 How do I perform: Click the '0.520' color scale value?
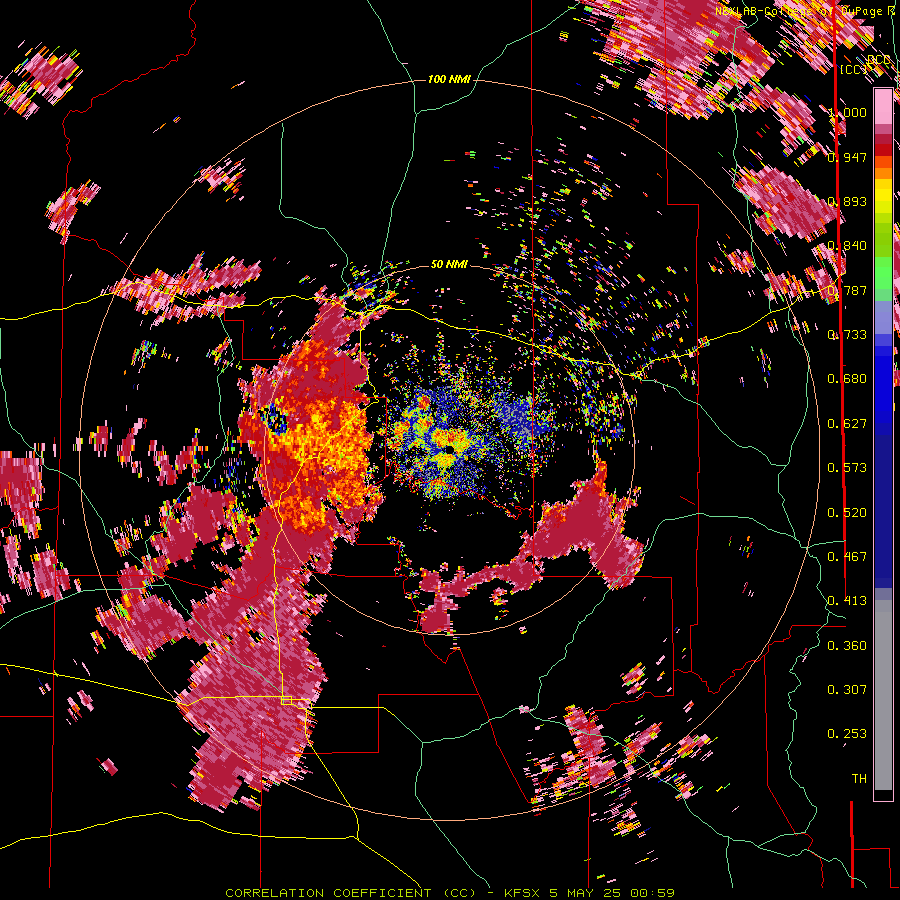[x=847, y=513]
